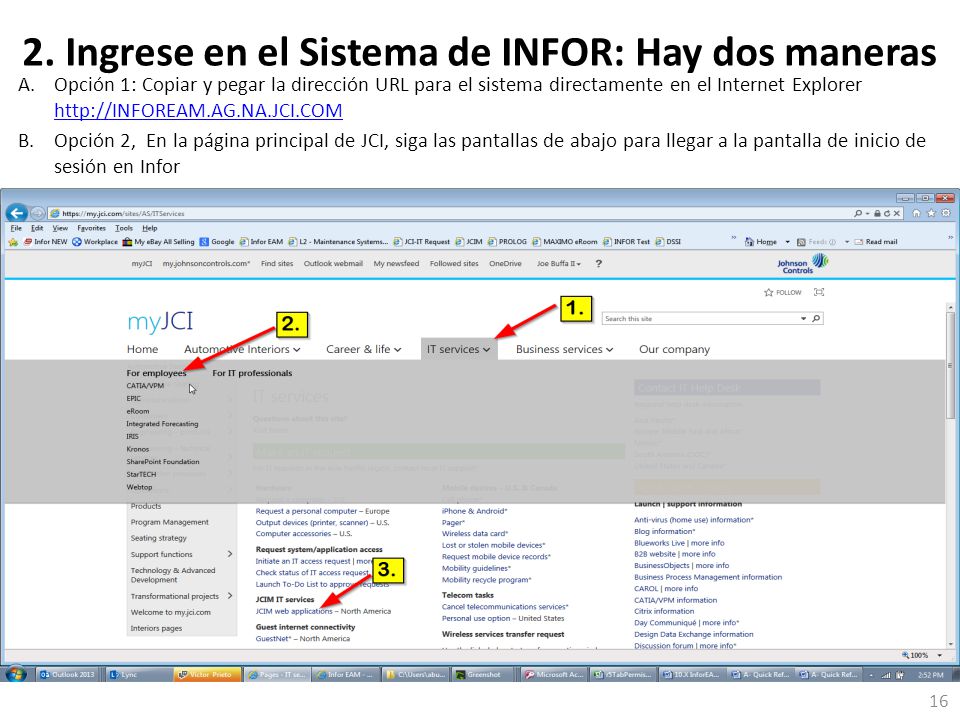The height and width of the screenshot is (720, 960).
Task: Click the Home navigation item
Action: point(143,349)
